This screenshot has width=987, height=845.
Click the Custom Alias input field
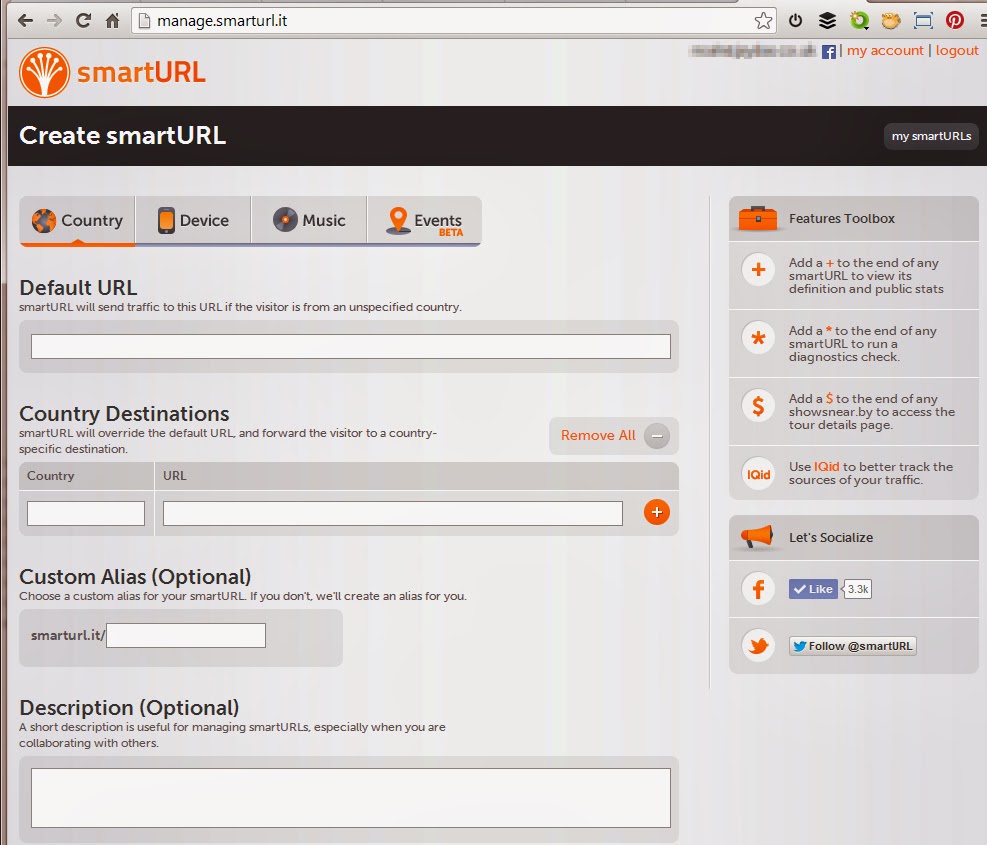(185, 635)
